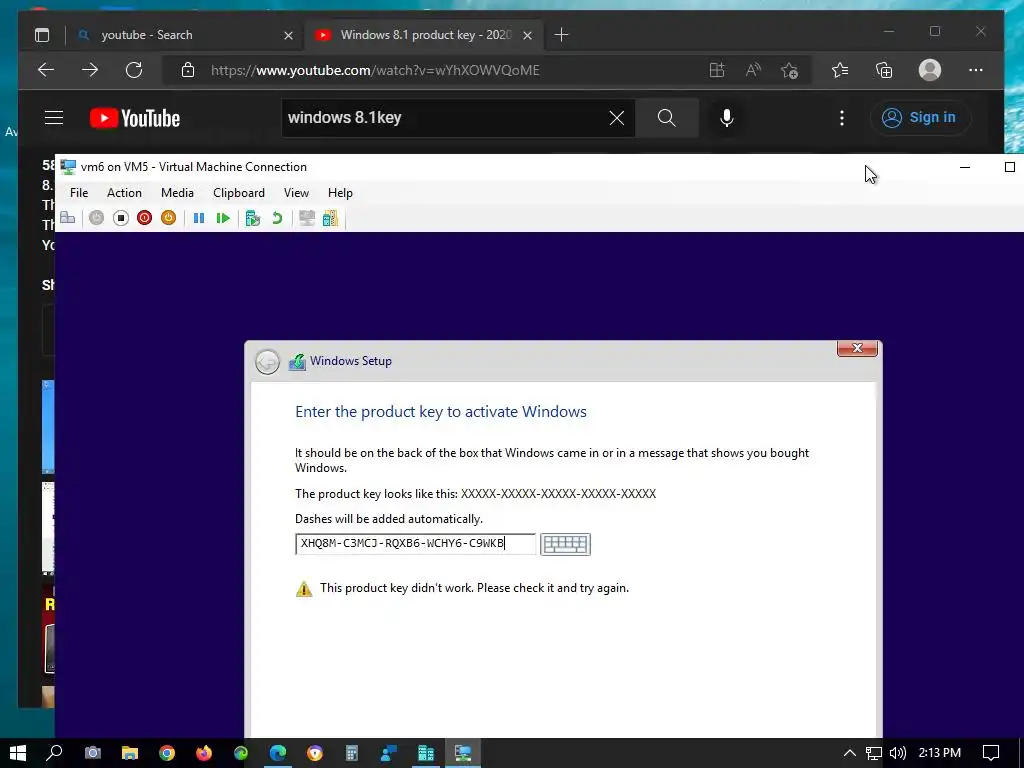Show hidden system tray icons
The height and width of the screenshot is (768, 1024).
(x=850, y=753)
